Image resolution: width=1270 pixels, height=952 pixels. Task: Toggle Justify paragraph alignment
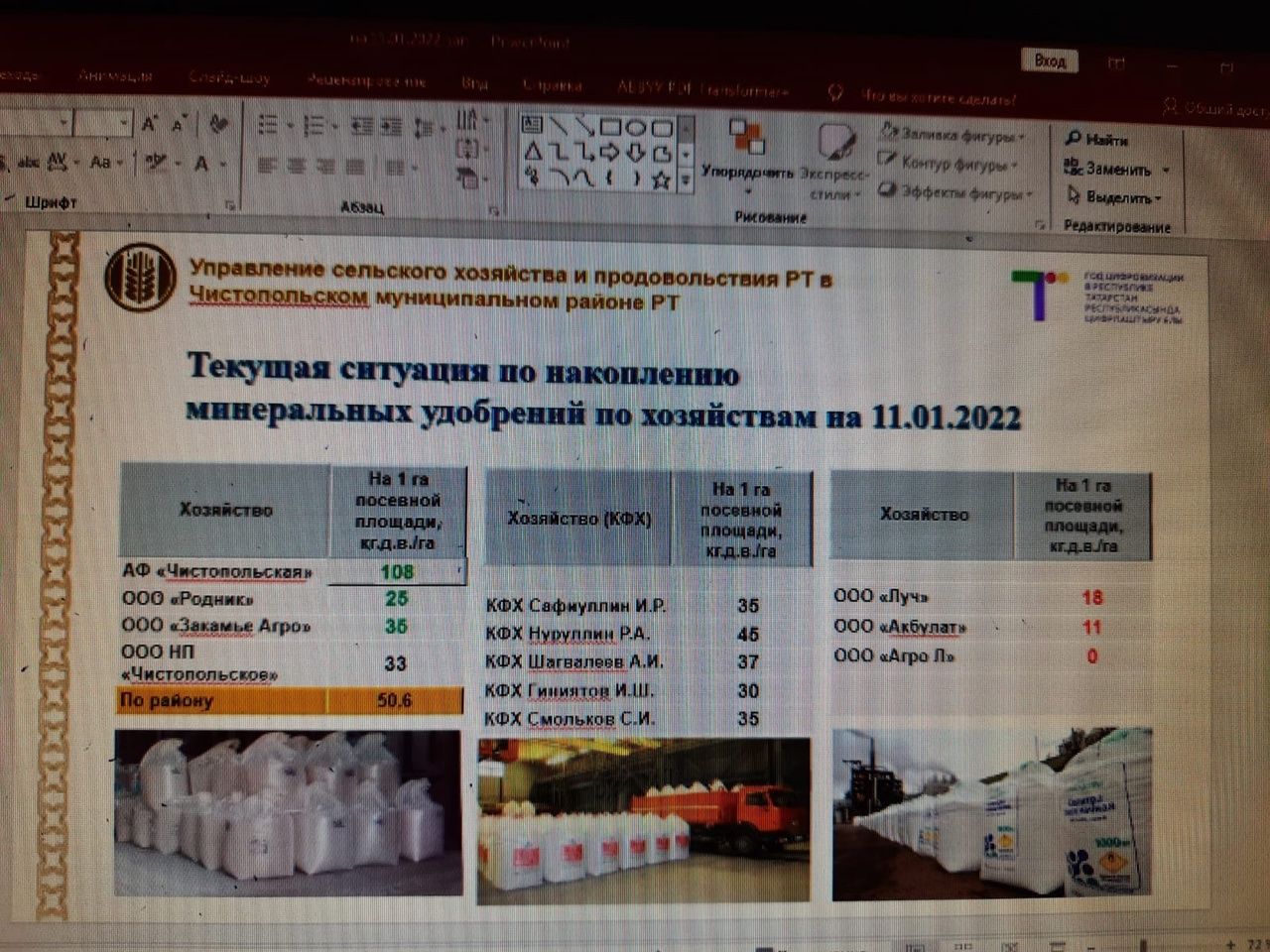click(353, 167)
